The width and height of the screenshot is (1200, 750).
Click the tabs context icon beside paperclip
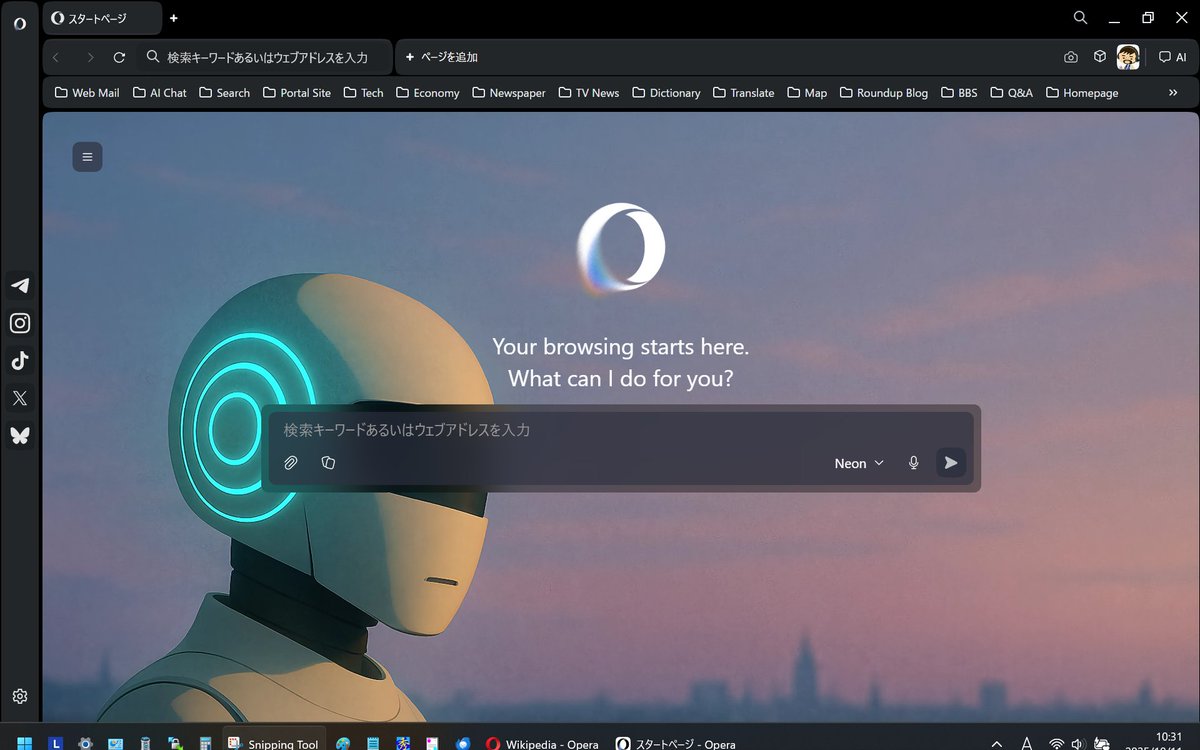[x=328, y=463]
